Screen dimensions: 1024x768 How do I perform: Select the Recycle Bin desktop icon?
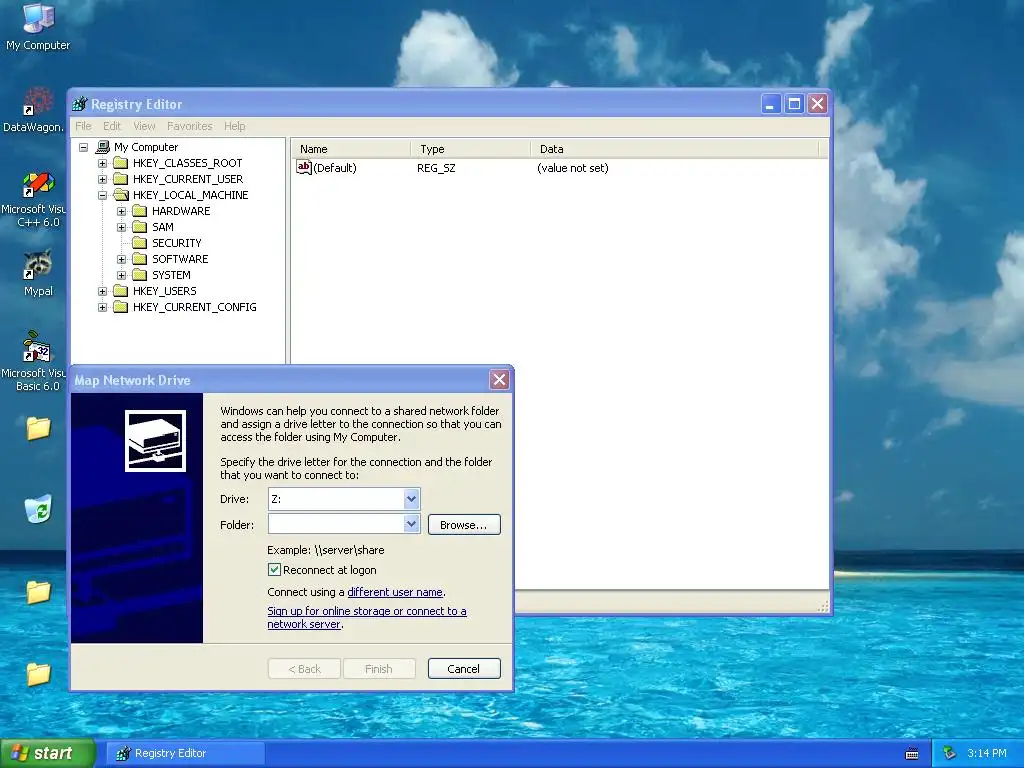39,509
